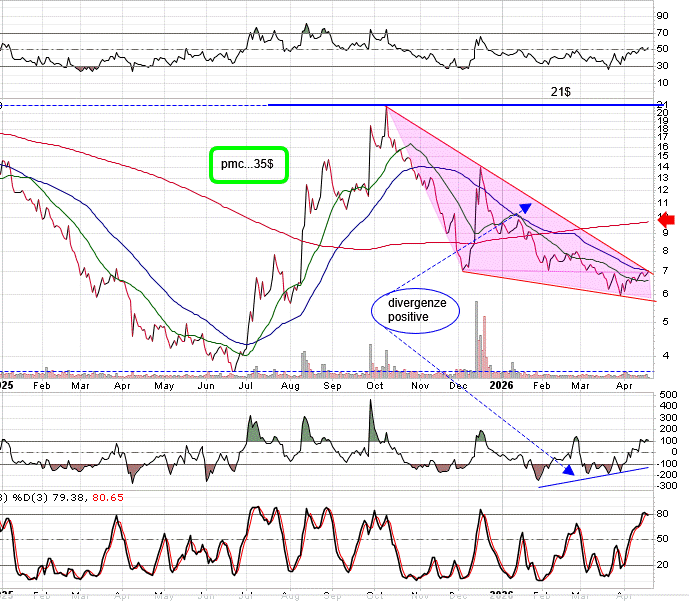
Task: Click the 500 level on the CCI scale
Action: click(x=663, y=396)
